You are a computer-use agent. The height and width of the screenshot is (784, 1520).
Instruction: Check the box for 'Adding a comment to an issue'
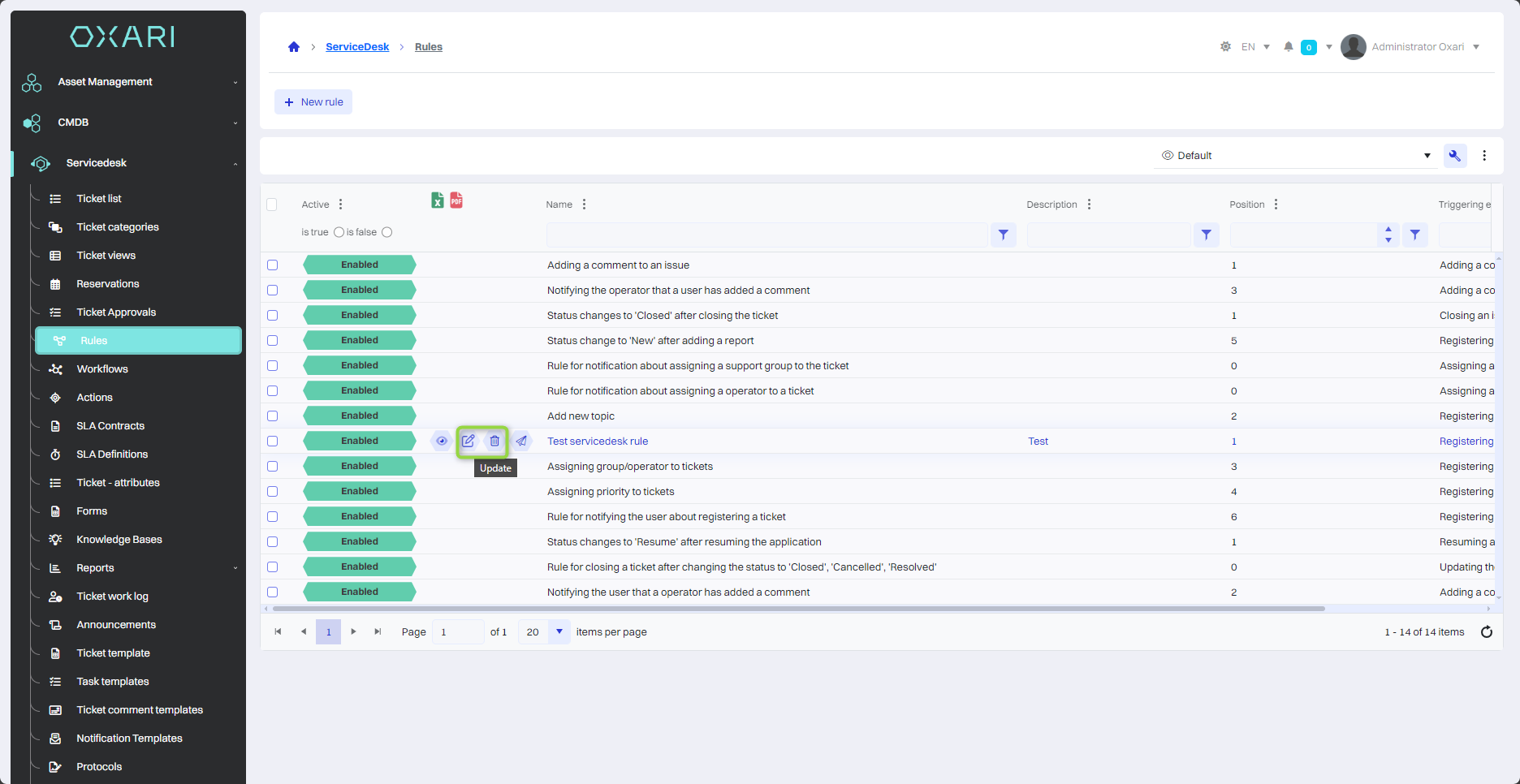[273, 265]
